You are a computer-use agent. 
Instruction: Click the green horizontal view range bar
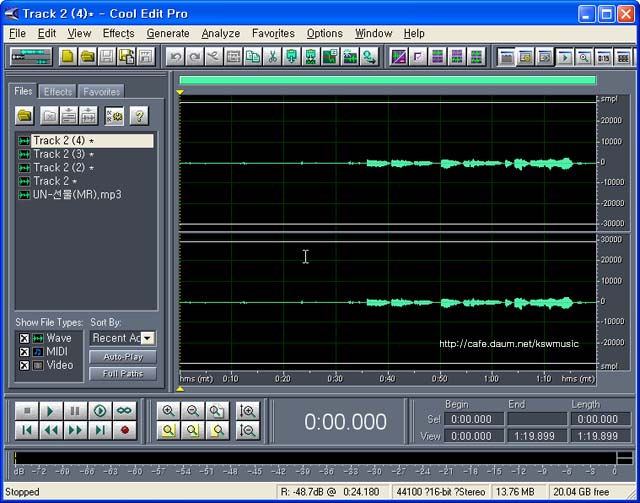pos(387,80)
